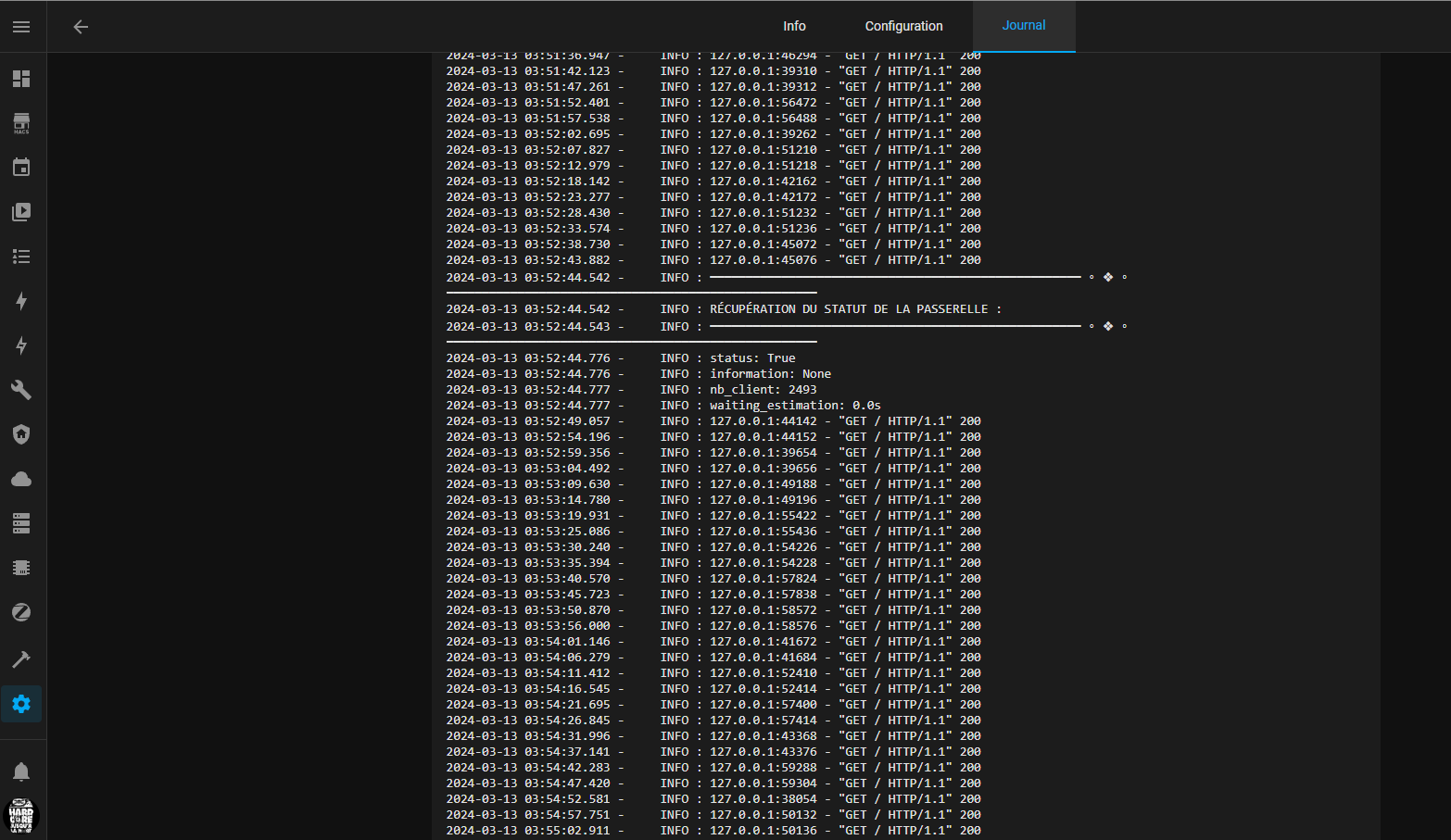Open the chip icon in sidebar
Image resolution: width=1451 pixels, height=840 pixels.
(x=21, y=568)
